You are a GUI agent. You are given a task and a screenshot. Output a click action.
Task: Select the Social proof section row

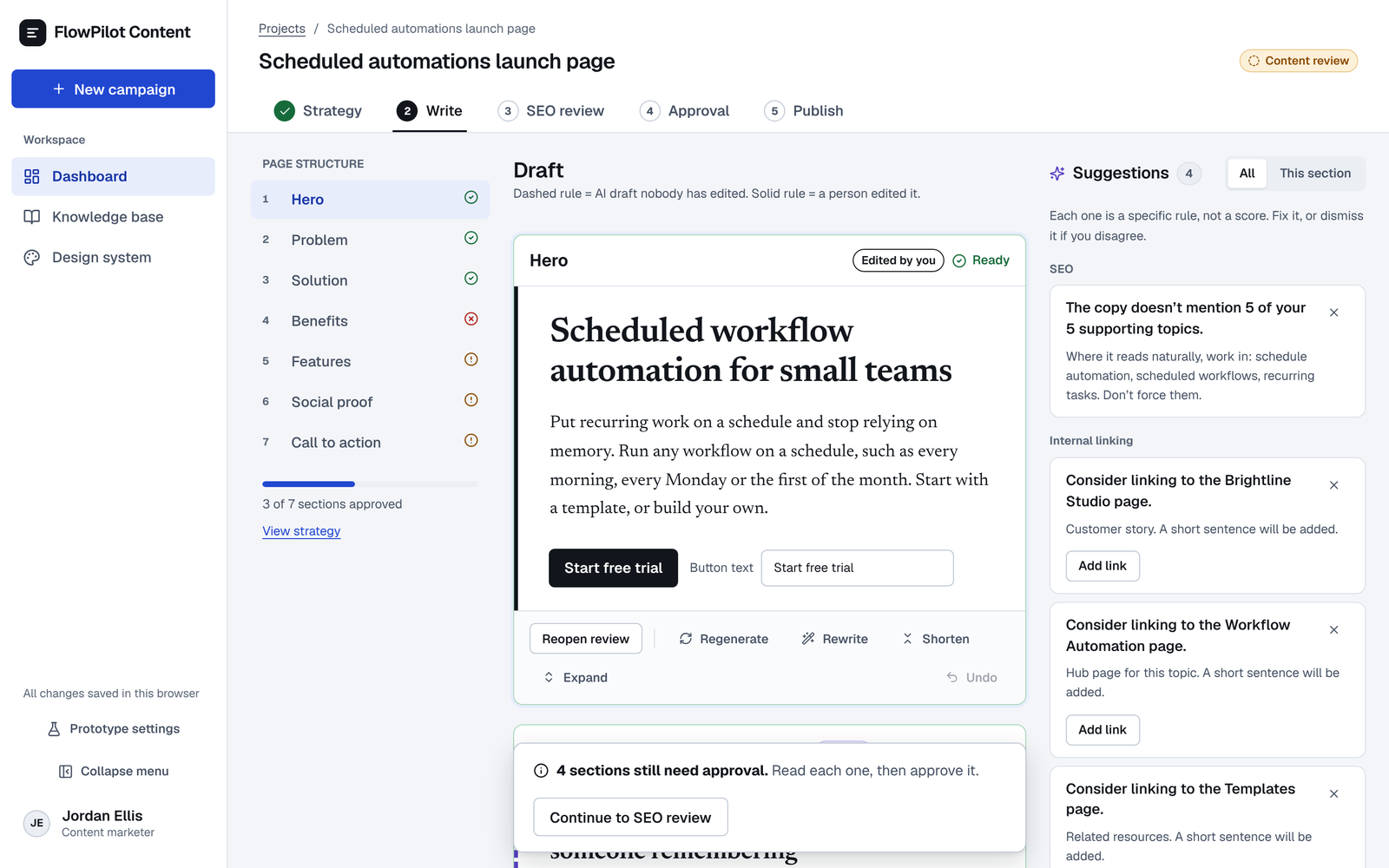(x=371, y=402)
